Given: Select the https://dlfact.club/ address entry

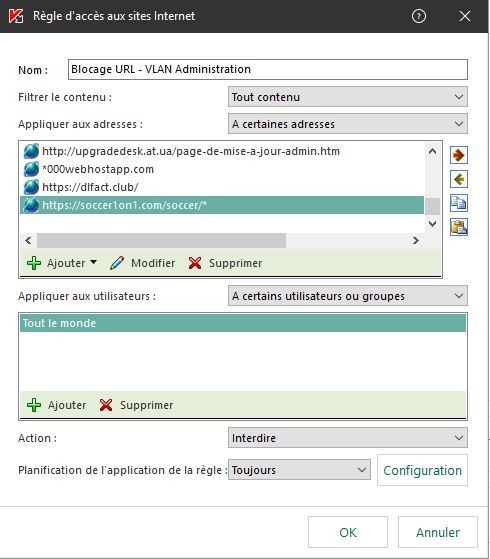Looking at the screenshot, I should 222,187.
